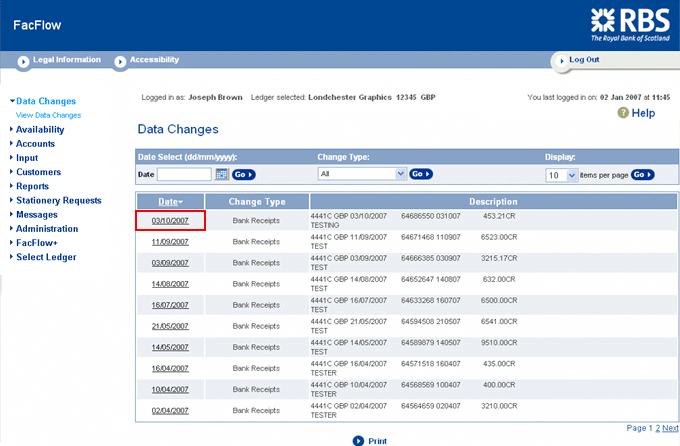
Task: Click the Legal Information link
Action: pyautogui.click(x=67, y=59)
